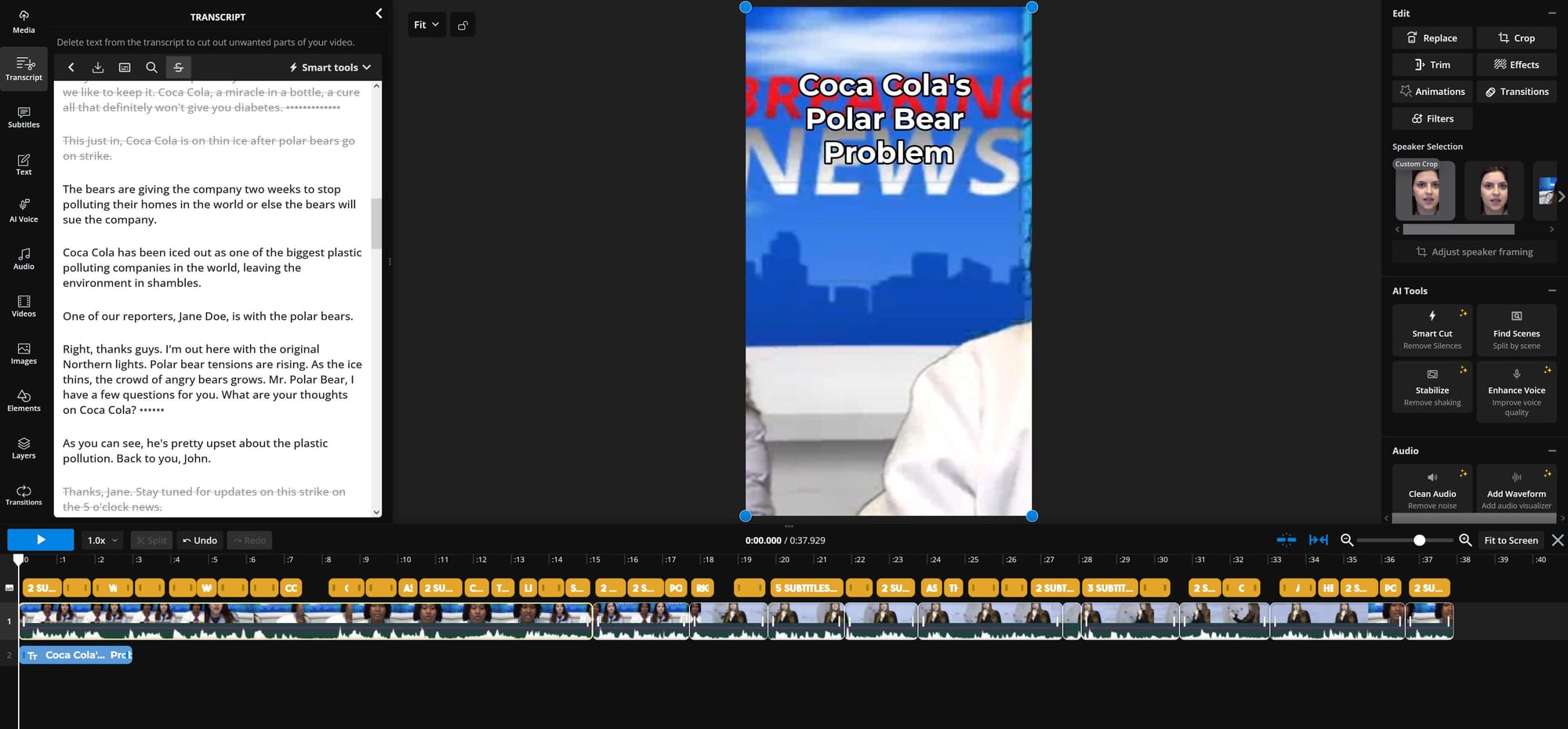The height and width of the screenshot is (729, 1568).
Task: Switch to the AI Voice tab
Action: 24,211
